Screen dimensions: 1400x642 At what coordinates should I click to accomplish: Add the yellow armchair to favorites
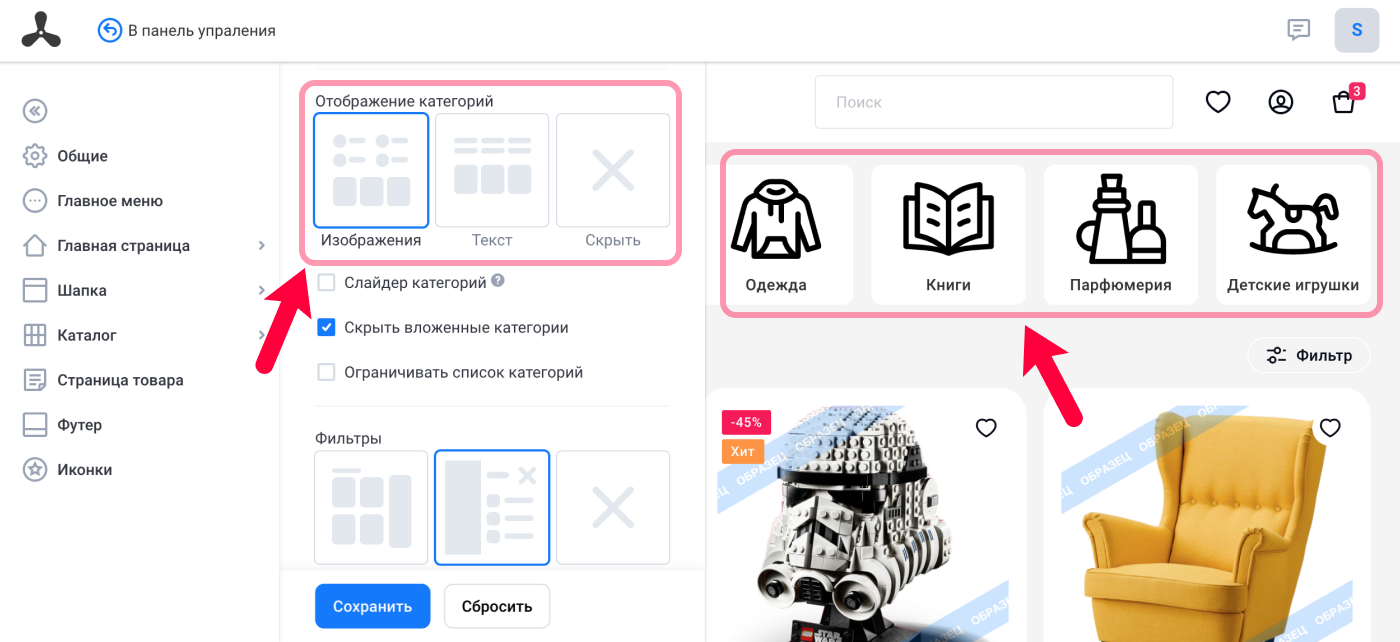tap(1330, 428)
